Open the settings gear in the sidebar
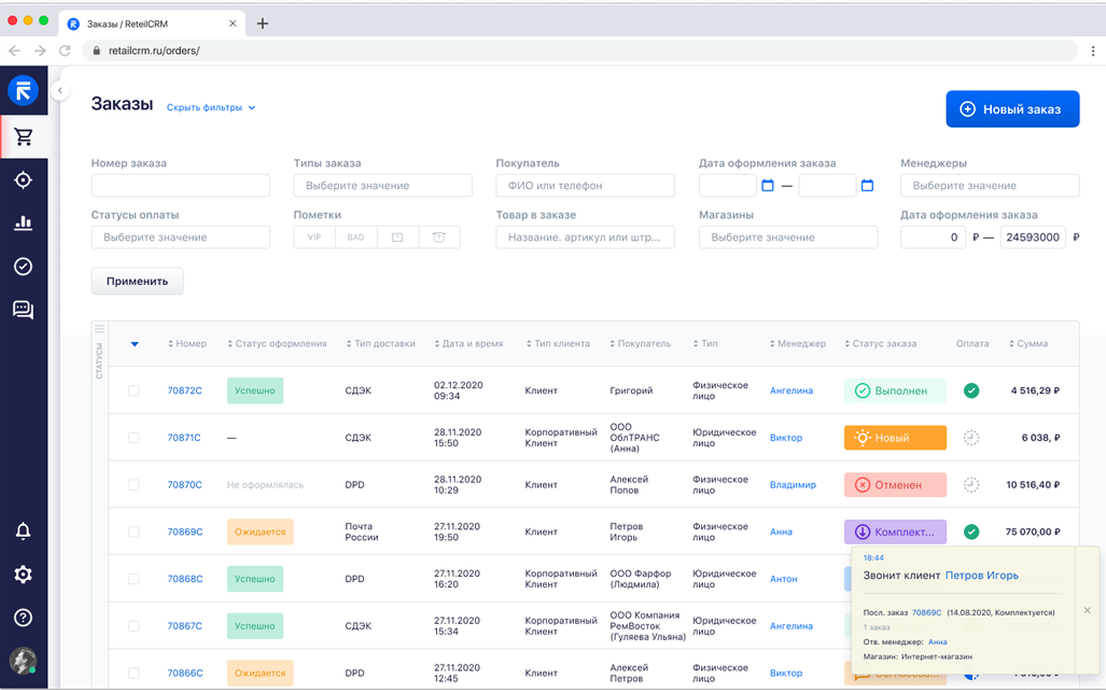Image resolution: width=1106 pixels, height=690 pixels. click(23, 574)
